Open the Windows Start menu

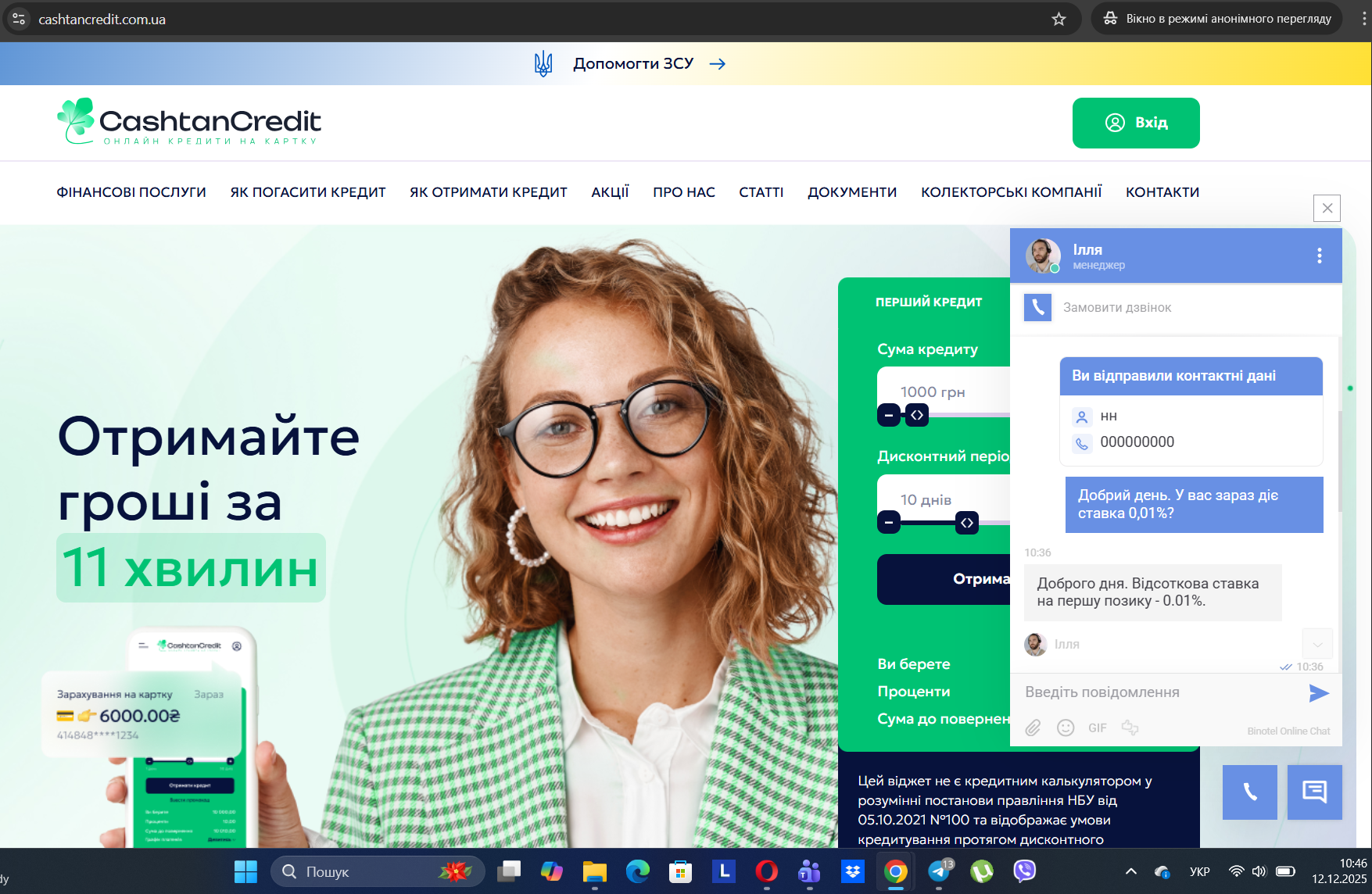[245, 871]
